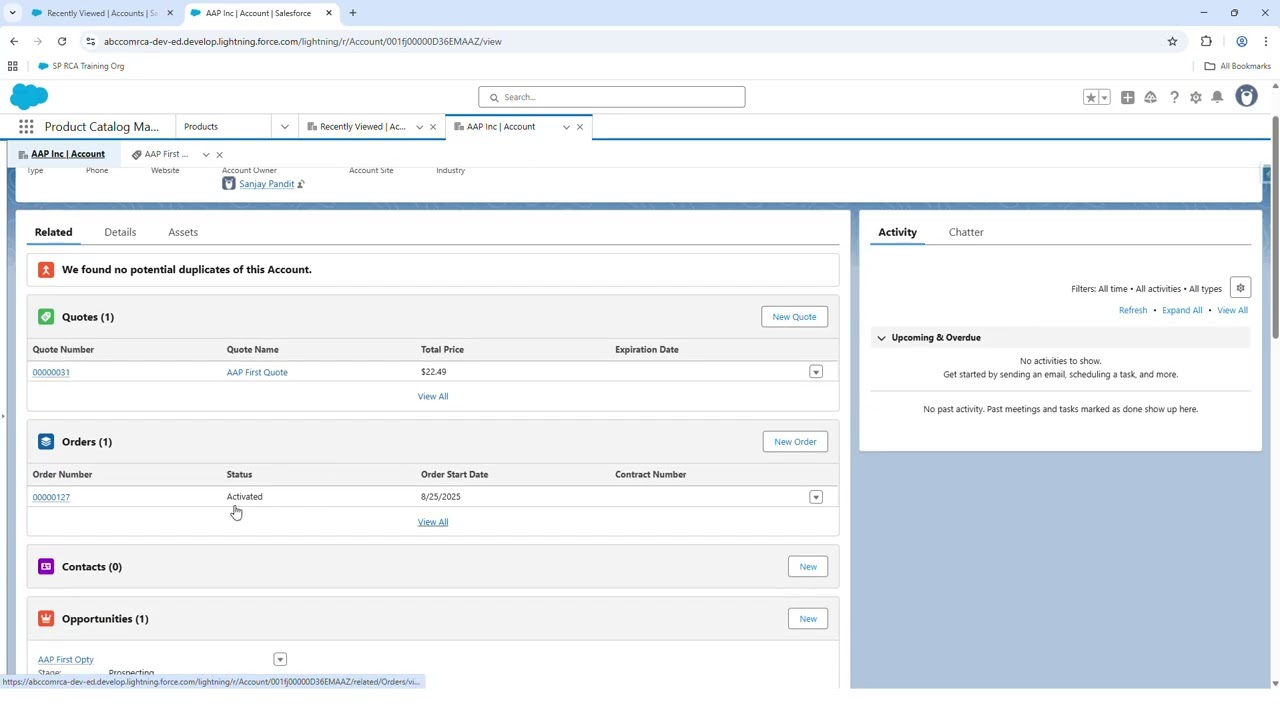This screenshot has height=720, width=1280.
Task: Click the Sanjay Pandit owner avatar icon
Action: click(229, 184)
